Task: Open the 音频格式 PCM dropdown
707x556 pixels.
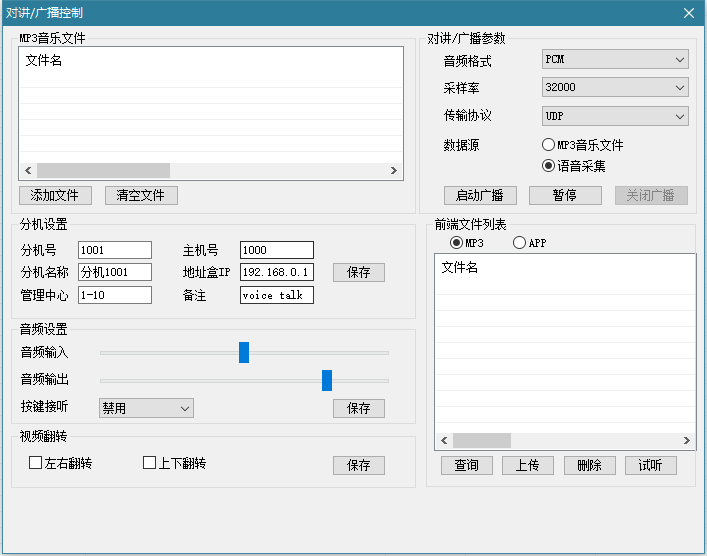Action: (x=615, y=60)
